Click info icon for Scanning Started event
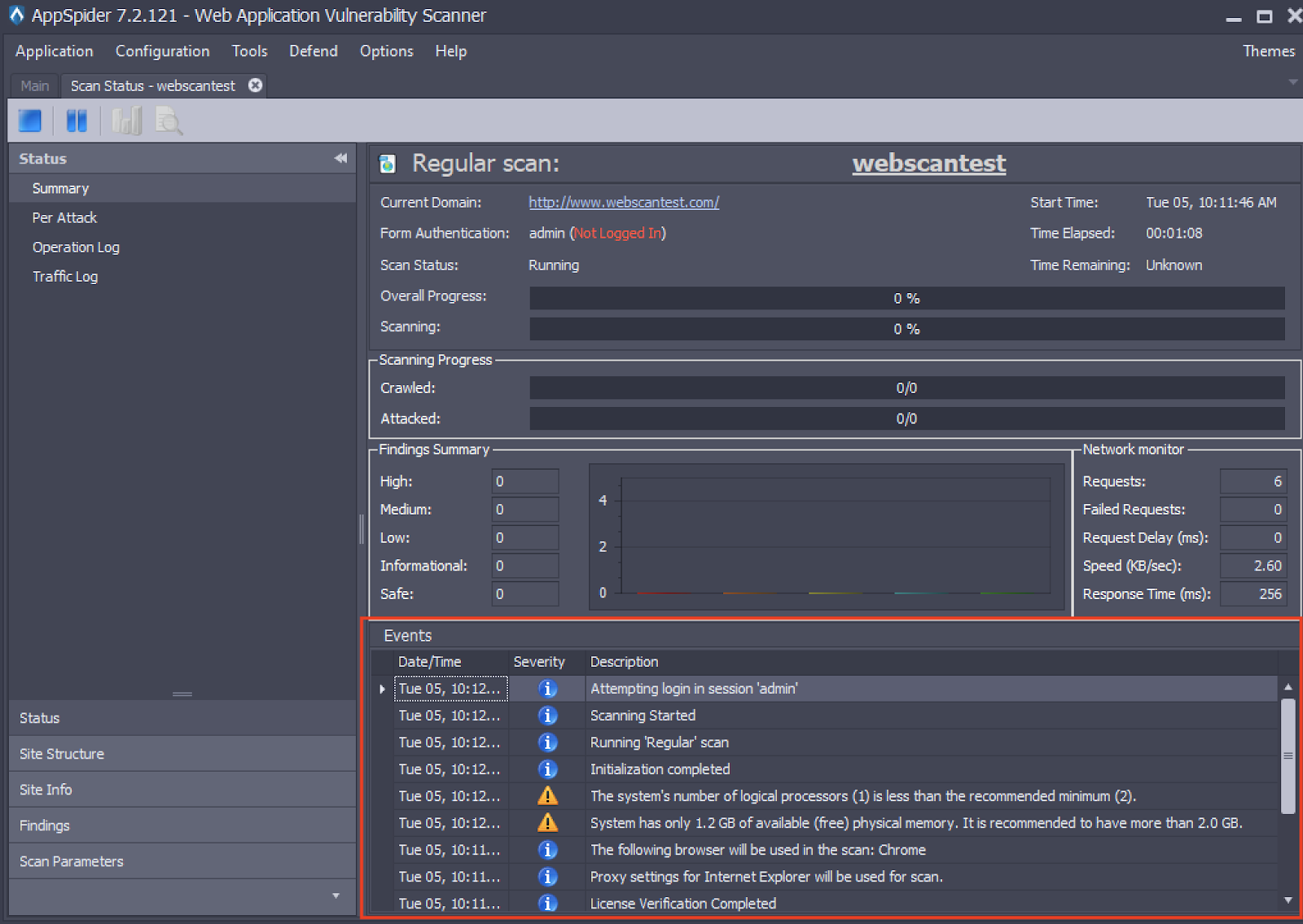This screenshot has height=924, width=1303. point(548,716)
